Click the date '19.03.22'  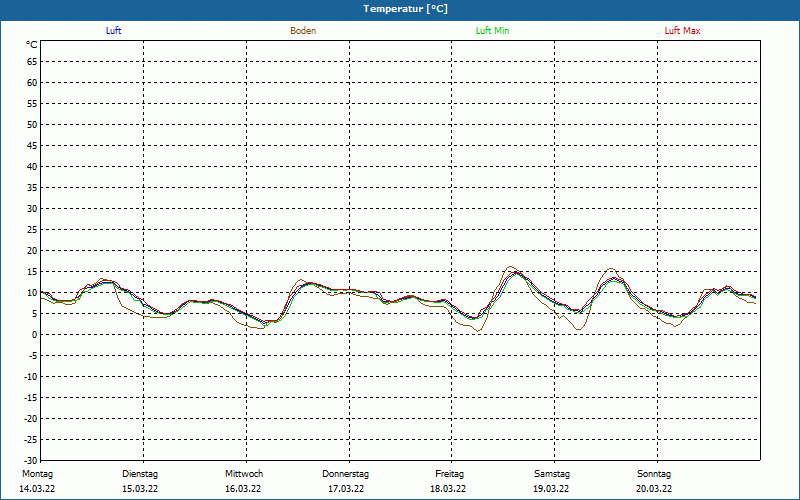pos(551,489)
